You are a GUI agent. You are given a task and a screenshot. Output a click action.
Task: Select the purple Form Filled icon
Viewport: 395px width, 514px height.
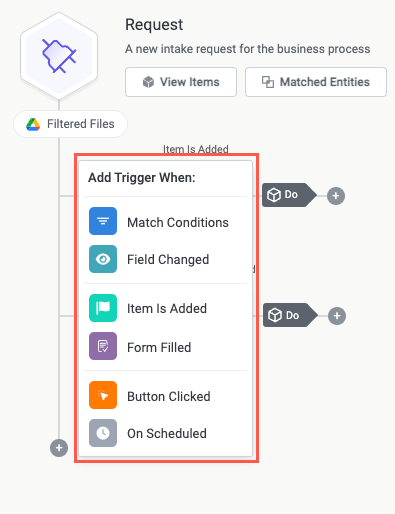[103, 346]
